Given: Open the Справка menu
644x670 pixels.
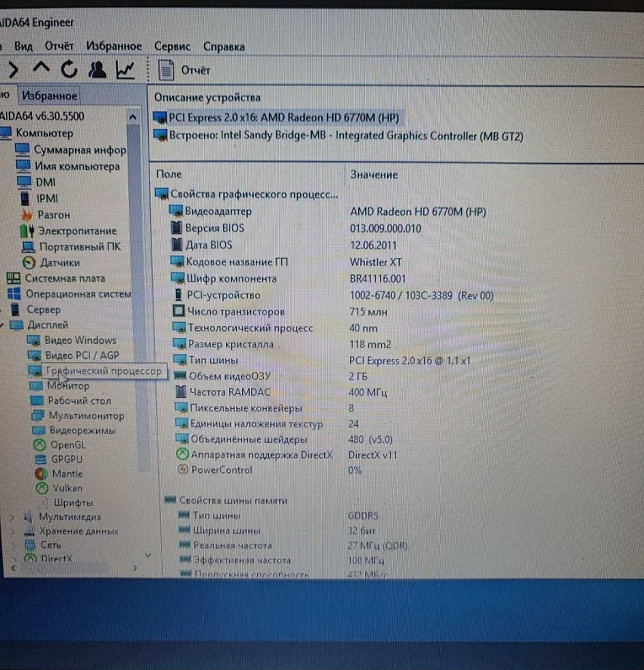Looking at the screenshot, I should [x=224, y=47].
